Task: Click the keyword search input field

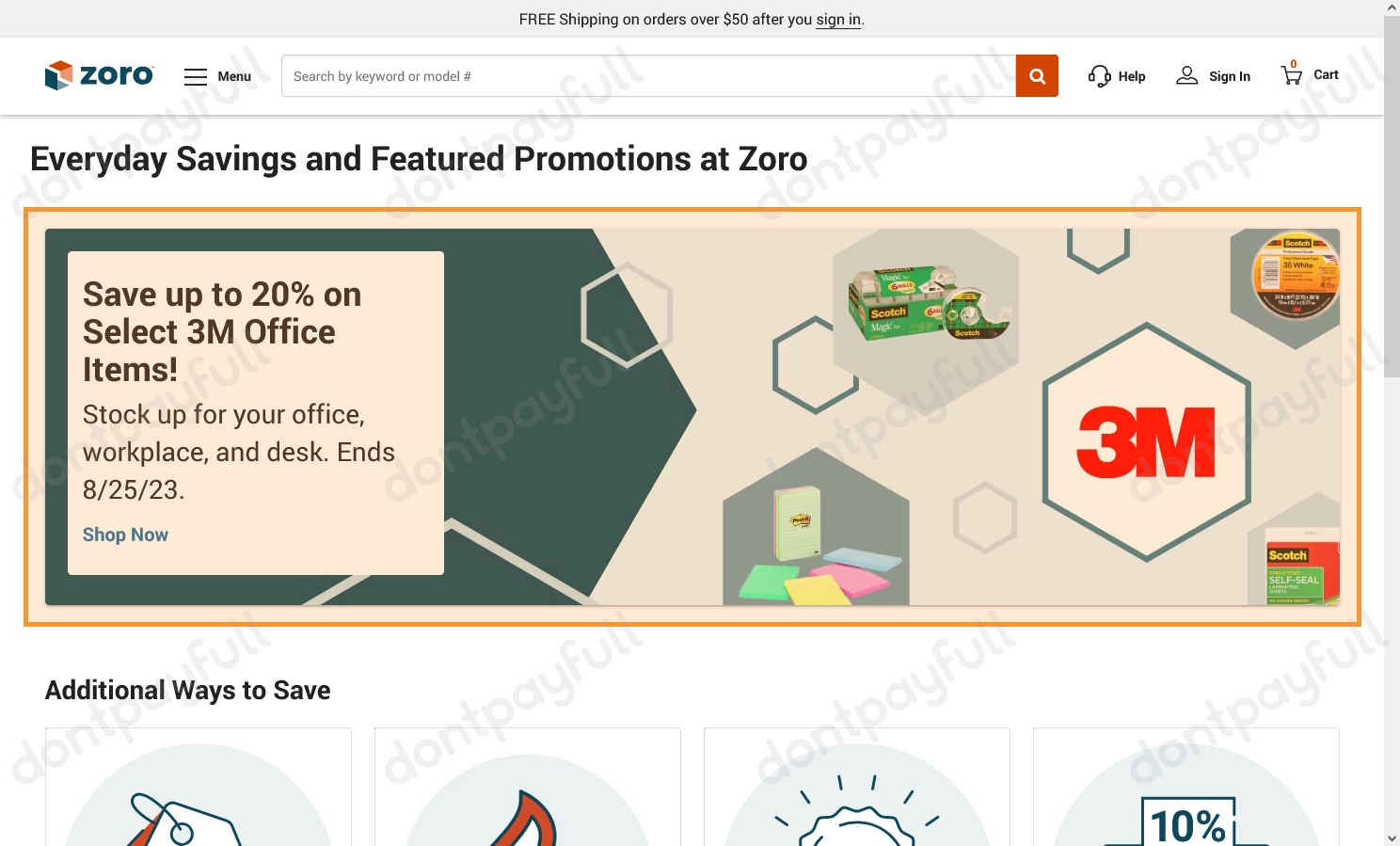Action: point(649,75)
